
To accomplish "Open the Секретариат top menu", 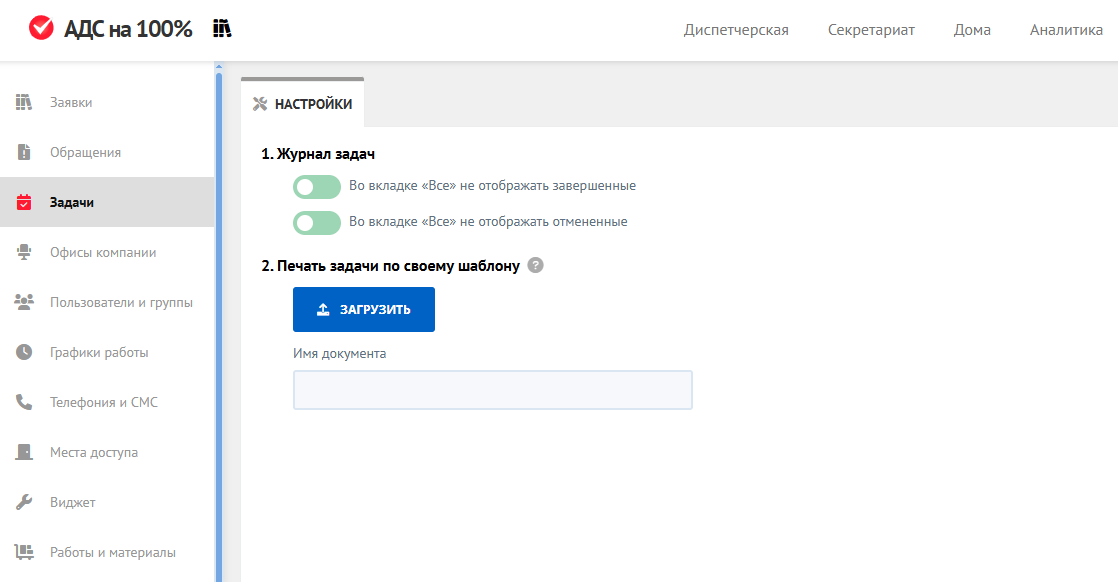I will [871, 30].
